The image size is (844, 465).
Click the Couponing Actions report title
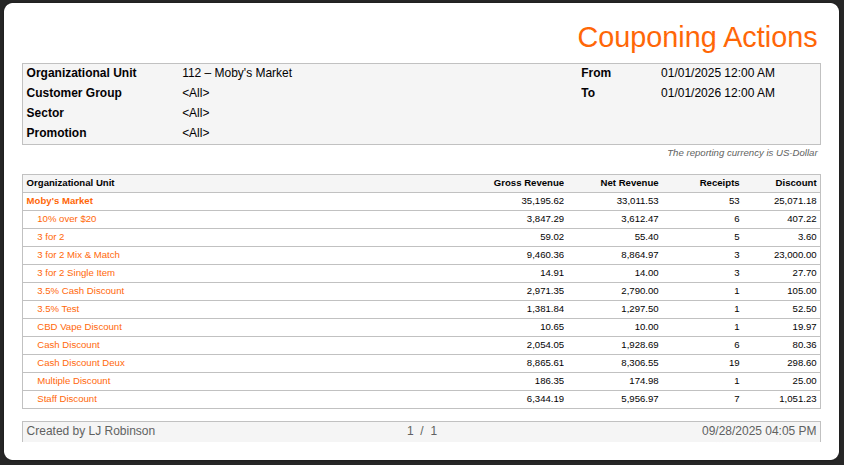point(697,37)
